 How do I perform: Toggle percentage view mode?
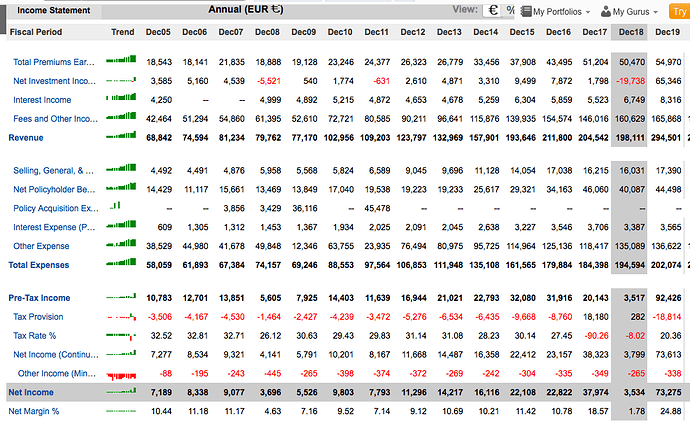coord(510,10)
